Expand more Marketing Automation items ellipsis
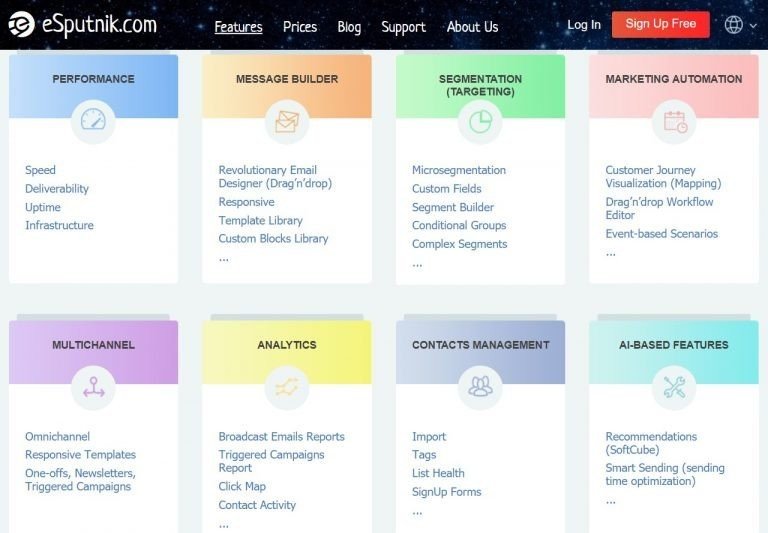The image size is (768, 533). tap(610, 254)
